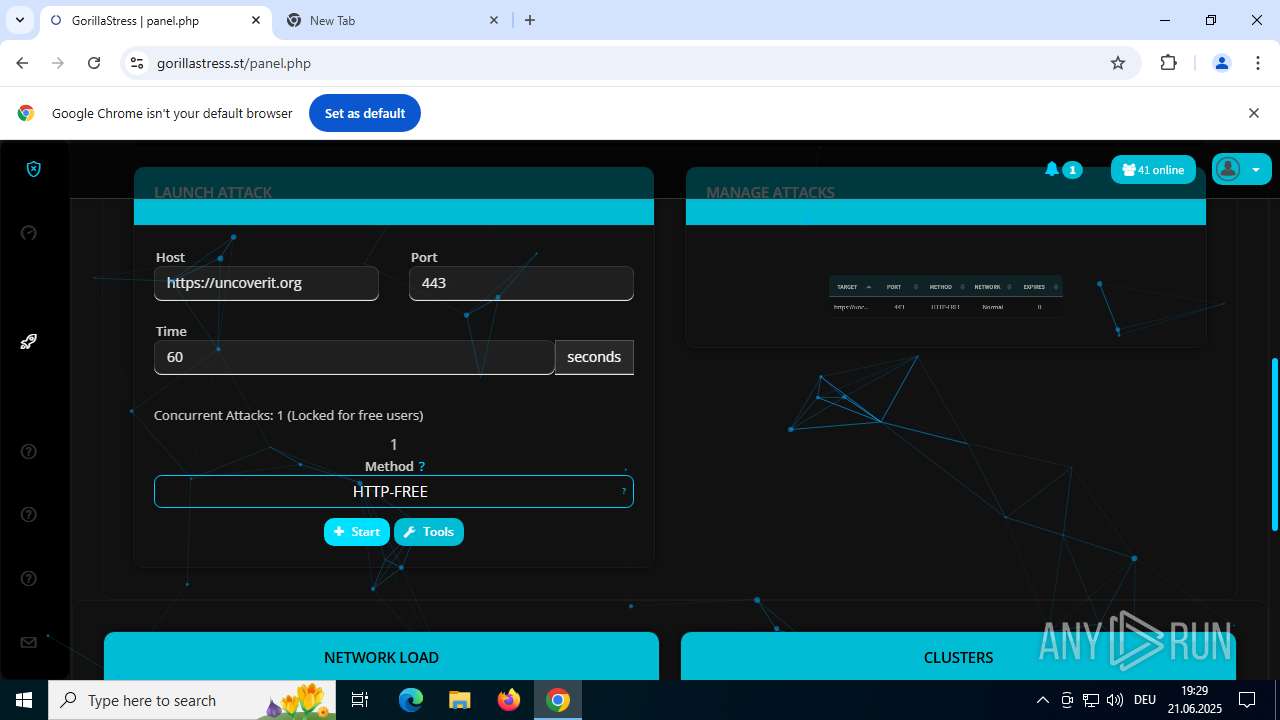
Task: Launch Firefox from taskbar
Action: [509, 700]
